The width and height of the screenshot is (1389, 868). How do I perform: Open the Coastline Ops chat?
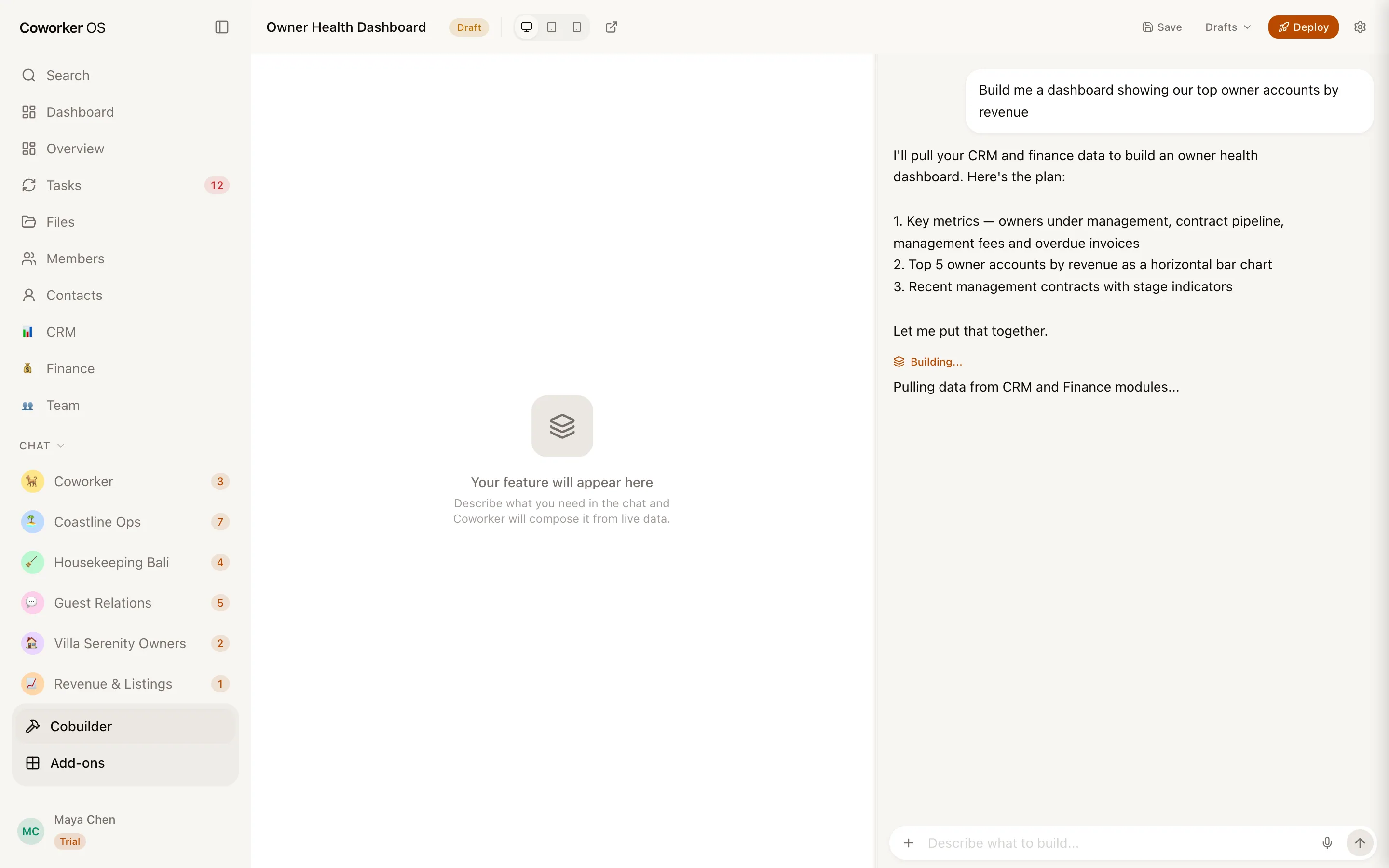pos(125,522)
